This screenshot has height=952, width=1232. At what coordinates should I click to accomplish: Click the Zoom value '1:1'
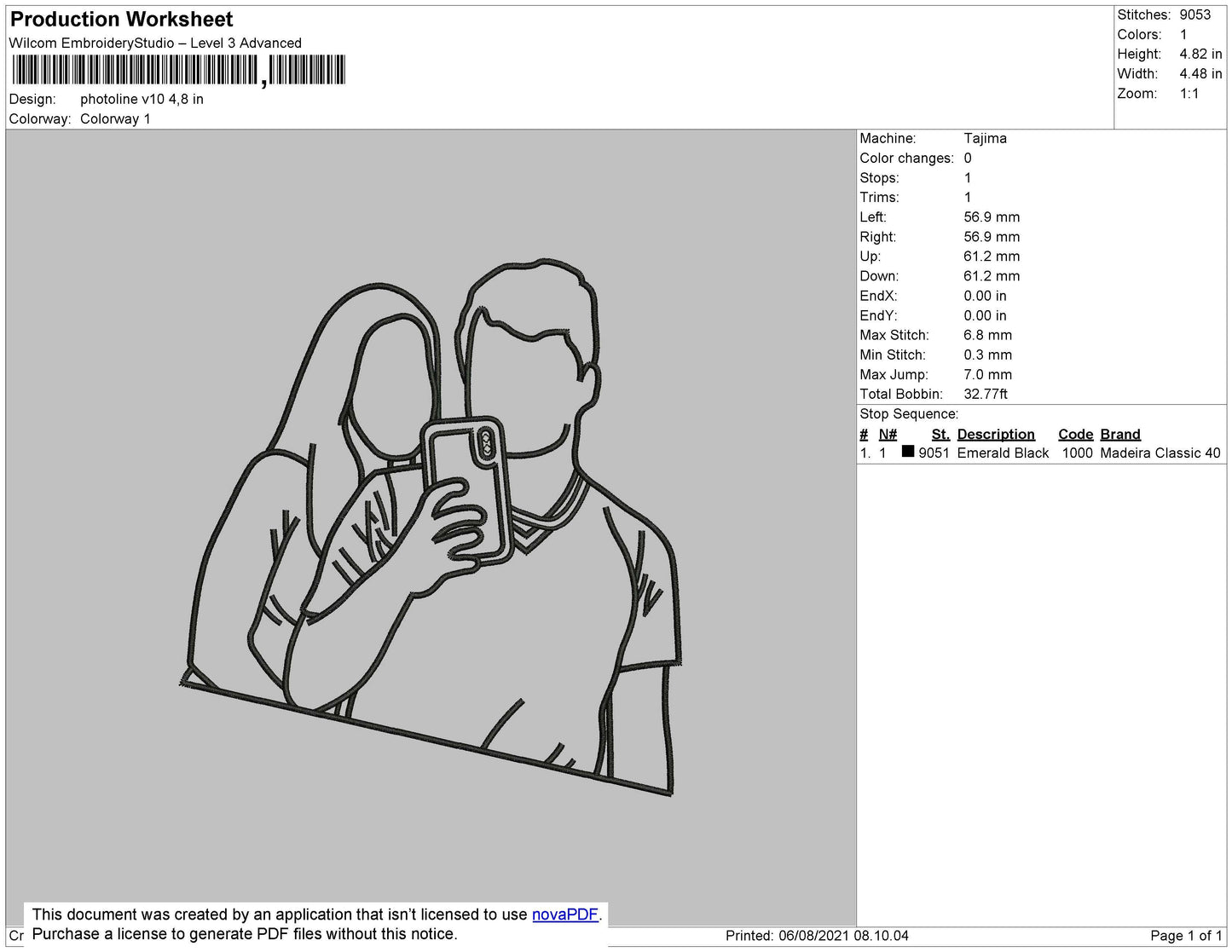pos(1189,94)
